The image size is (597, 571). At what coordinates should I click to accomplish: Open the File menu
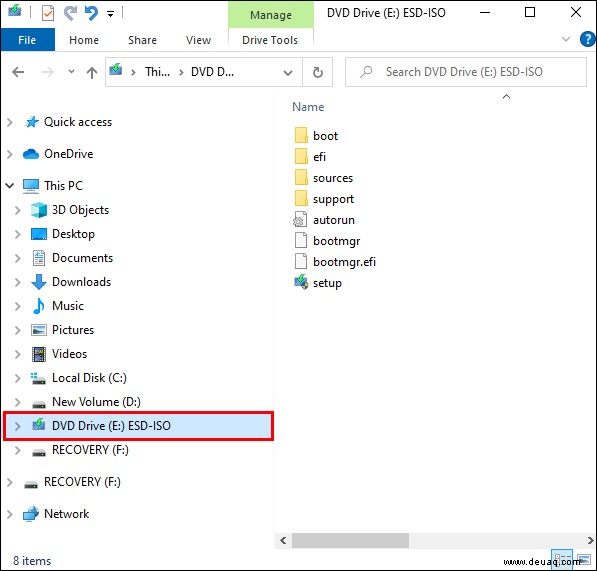pos(27,40)
